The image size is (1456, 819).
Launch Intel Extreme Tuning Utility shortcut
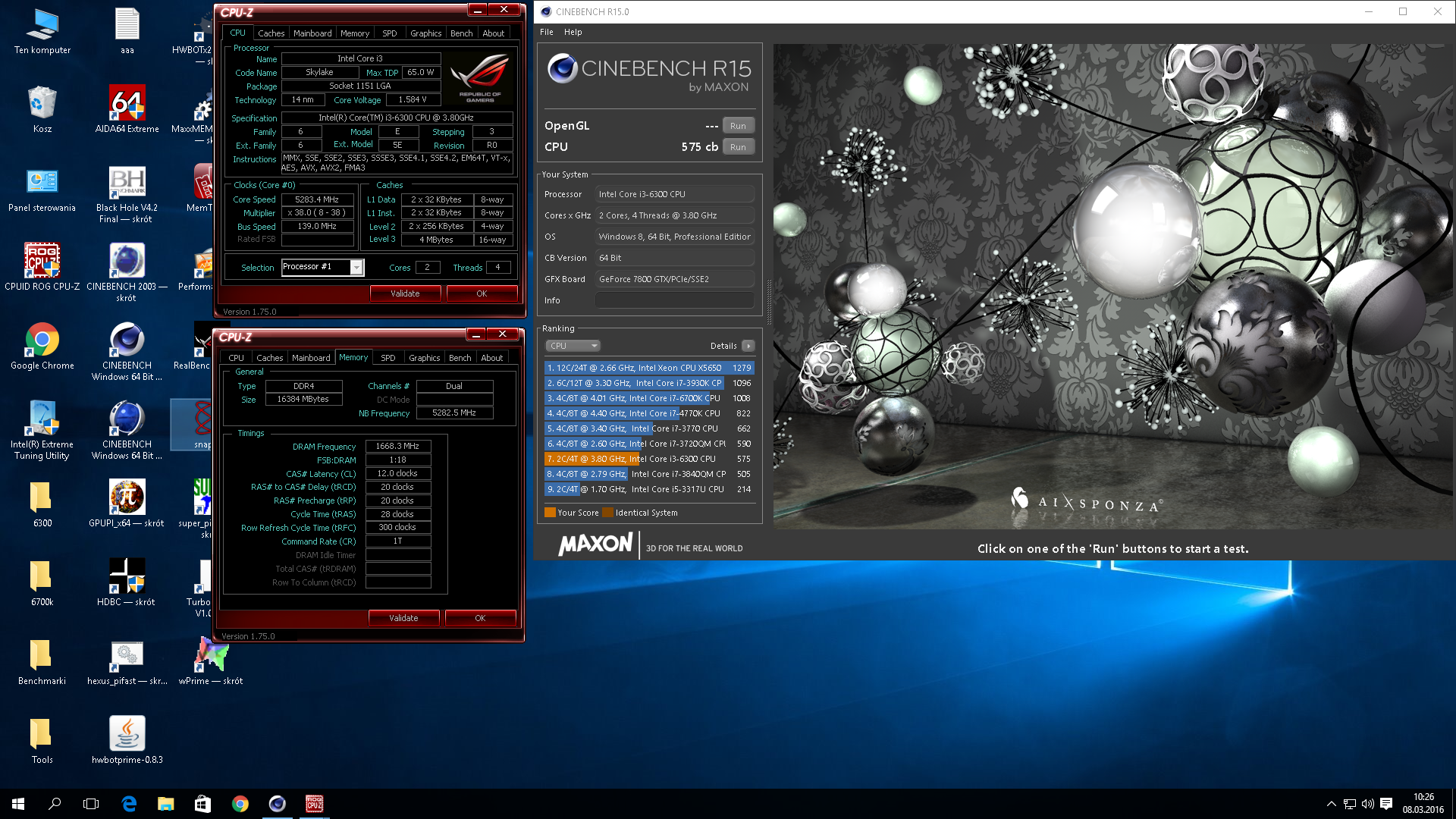click(x=42, y=431)
